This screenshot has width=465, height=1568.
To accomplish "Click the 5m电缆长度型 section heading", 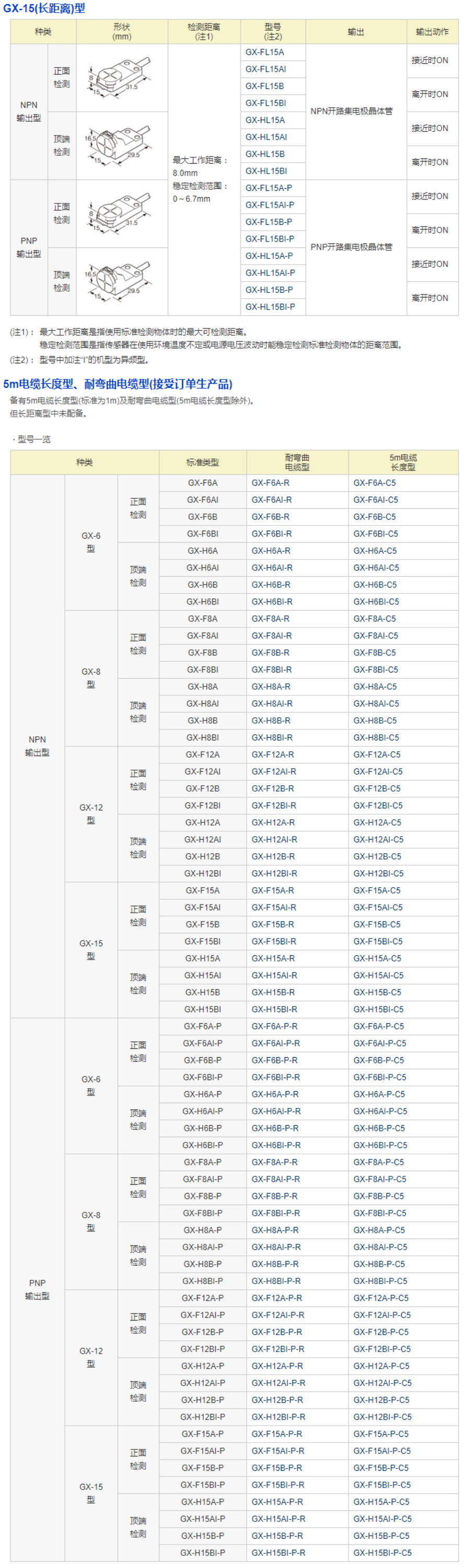I will [118, 383].
